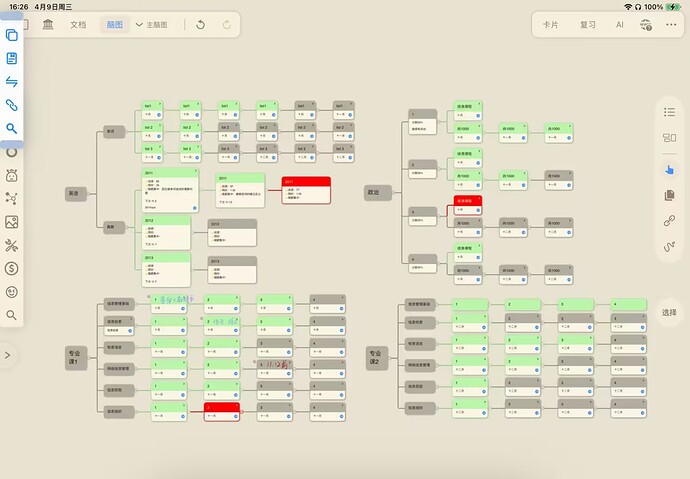Select the green 2012 card

(x=166, y=233)
